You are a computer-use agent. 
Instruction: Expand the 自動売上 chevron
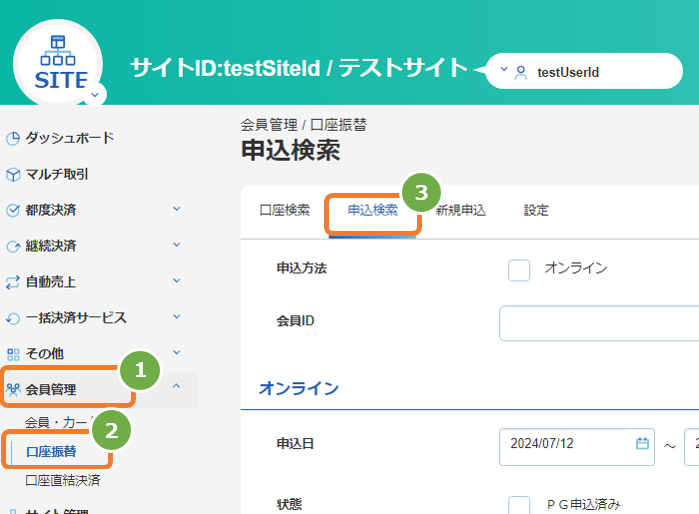(177, 280)
